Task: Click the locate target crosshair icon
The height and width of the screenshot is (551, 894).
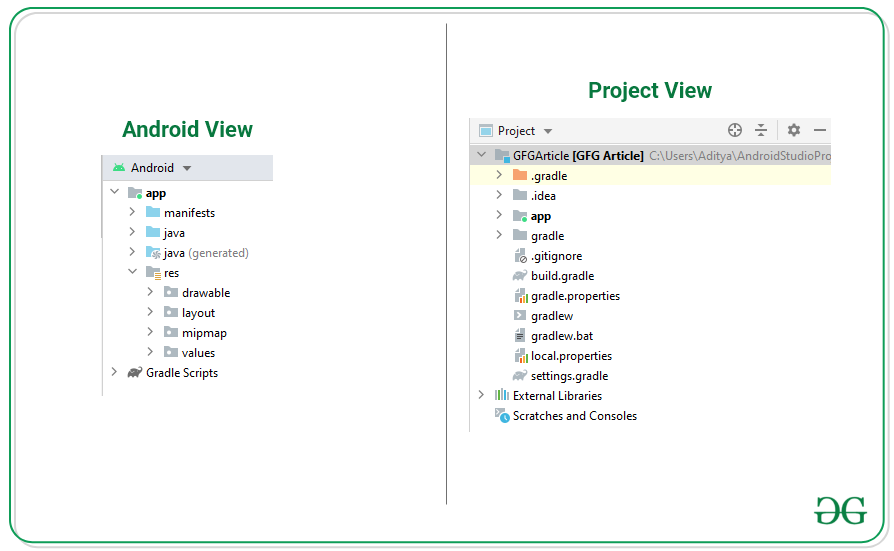Action: click(735, 130)
